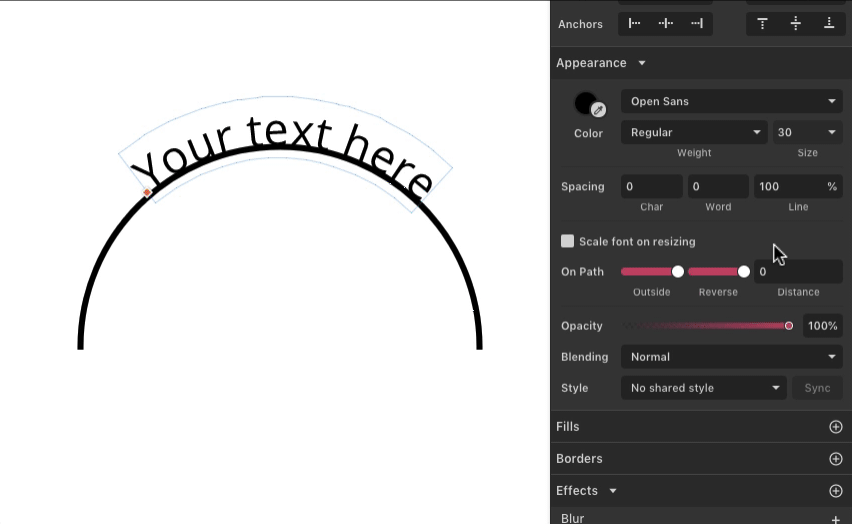The image size is (852, 524).
Task: Add a new fill with the plus icon
Action: pyautogui.click(x=836, y=427)
